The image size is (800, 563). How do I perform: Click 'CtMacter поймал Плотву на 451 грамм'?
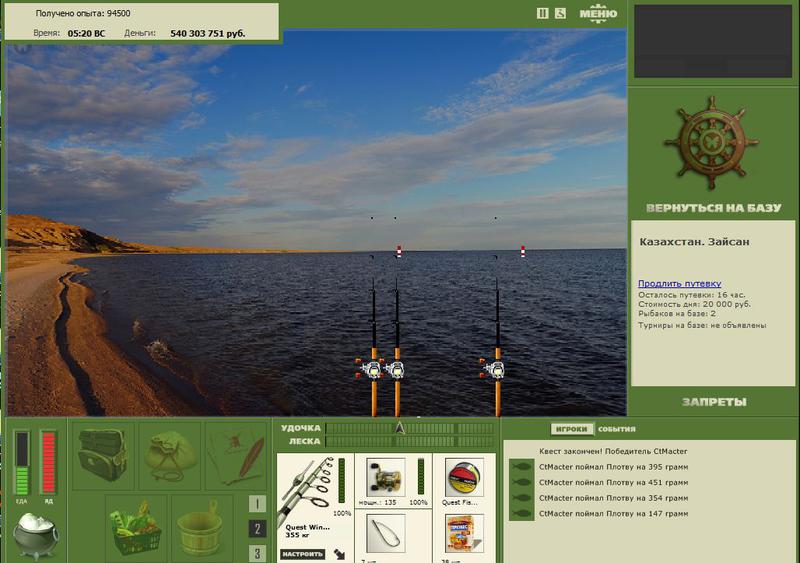613,482
